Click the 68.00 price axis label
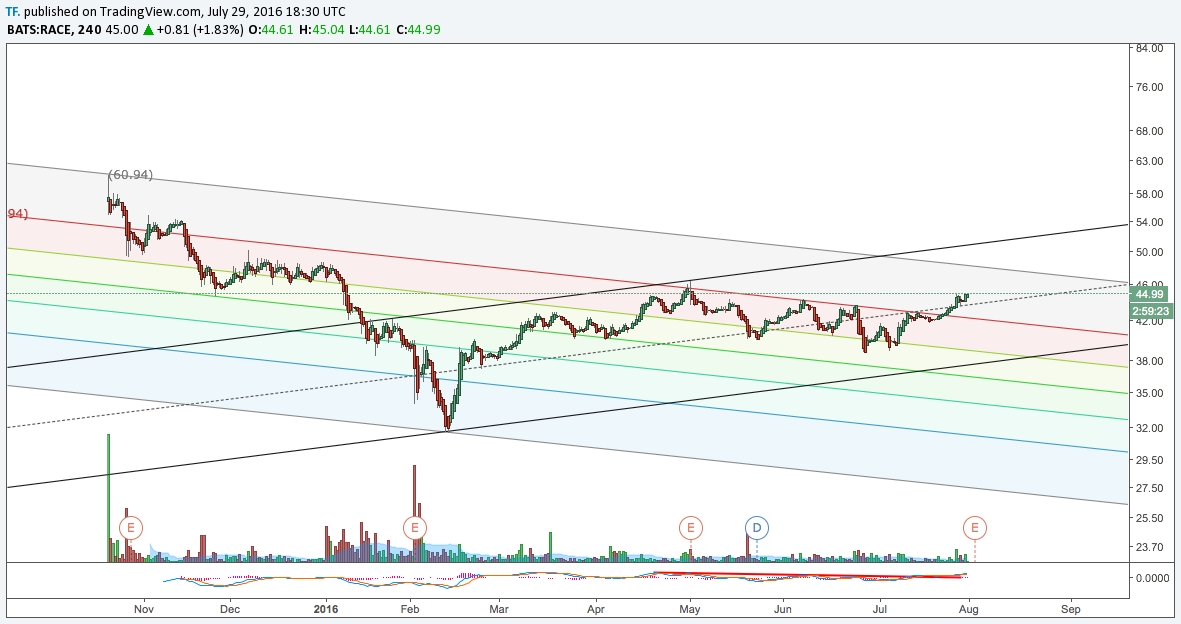The height and width of the screenshot is (624, 1181). pos(1149,131)
